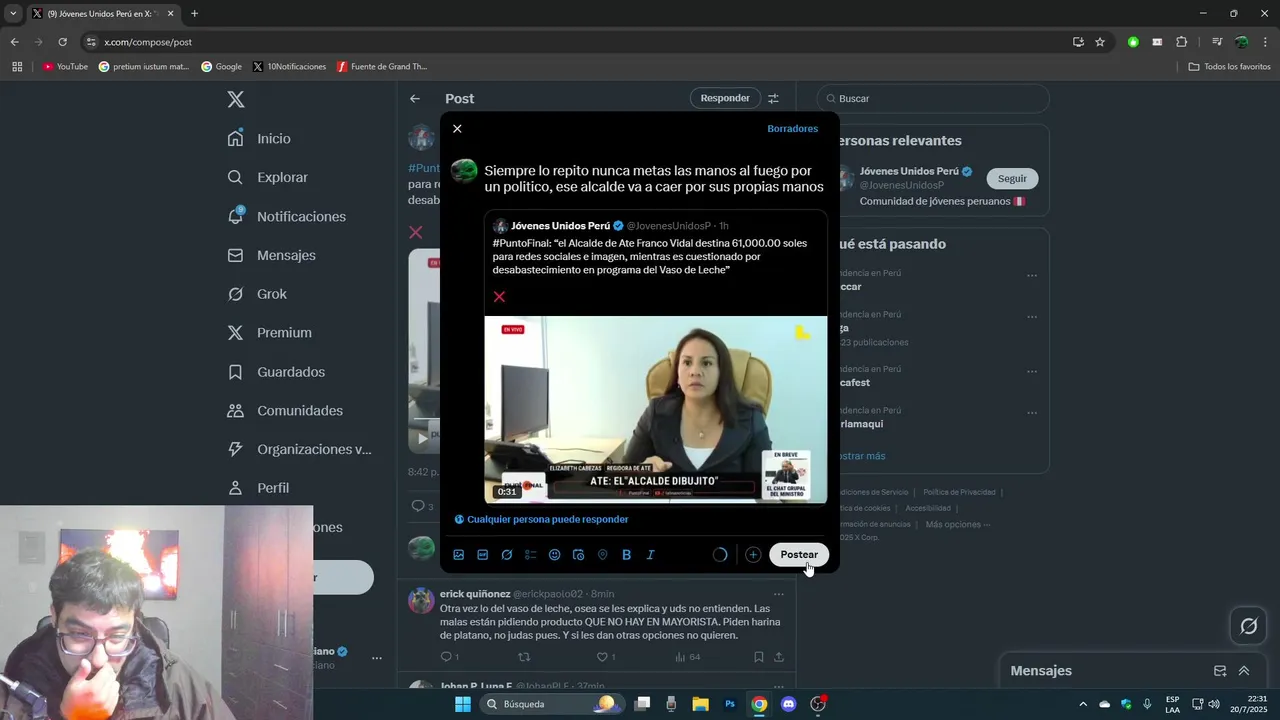
Task: Search X with Buscar field
Action: coord(933,99)
